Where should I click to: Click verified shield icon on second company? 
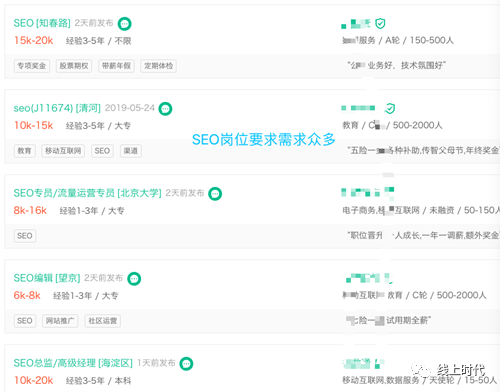(390, 108)
